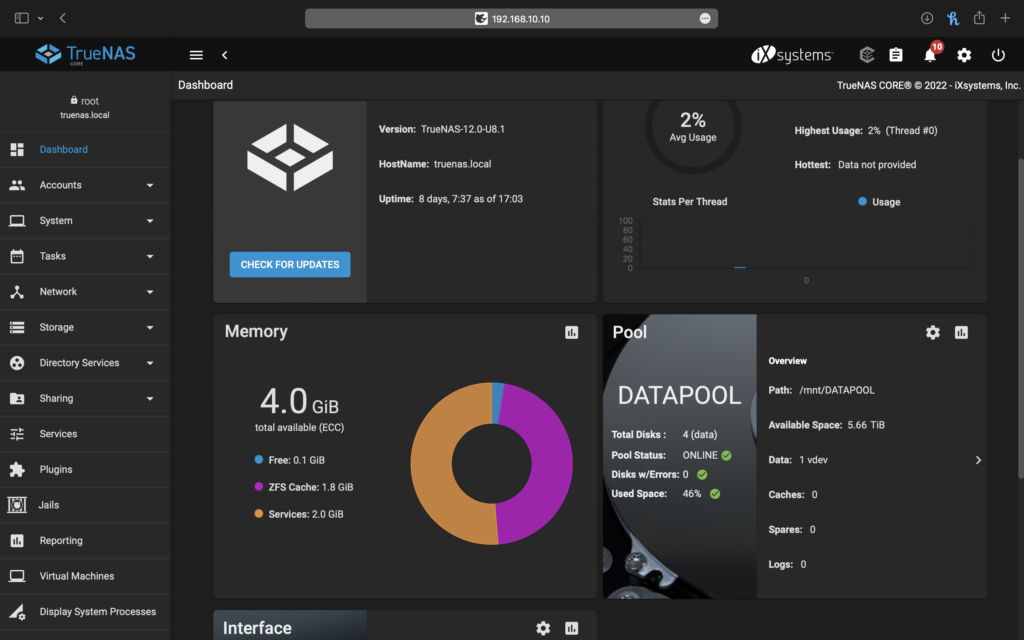Click the Reporting chart icon in sidebar
The image size is (1024, 640).
(17, 541)
